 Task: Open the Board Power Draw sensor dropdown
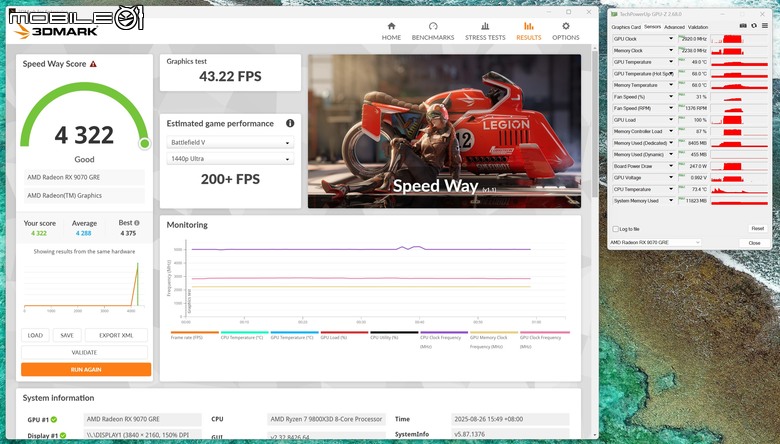tap(671, 166)
